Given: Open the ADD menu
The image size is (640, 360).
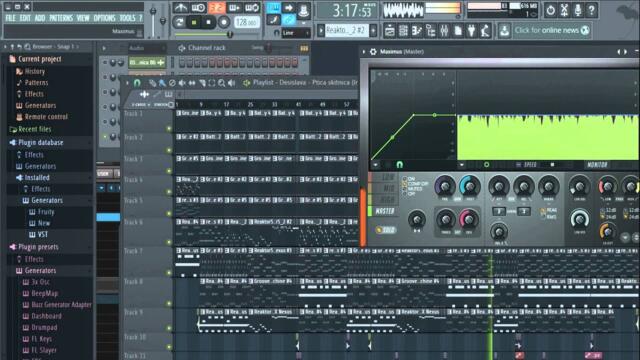Looking at the screenshot, I should tap(40, 18).
